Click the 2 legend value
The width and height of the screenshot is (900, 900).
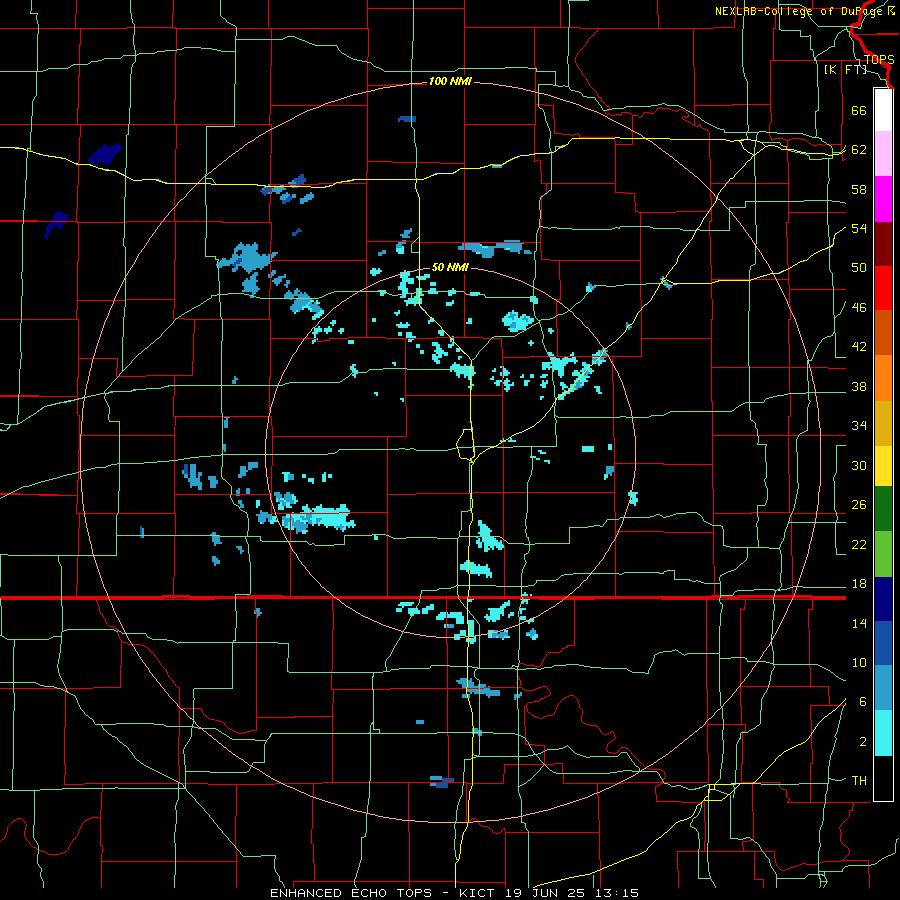(863, 742)
